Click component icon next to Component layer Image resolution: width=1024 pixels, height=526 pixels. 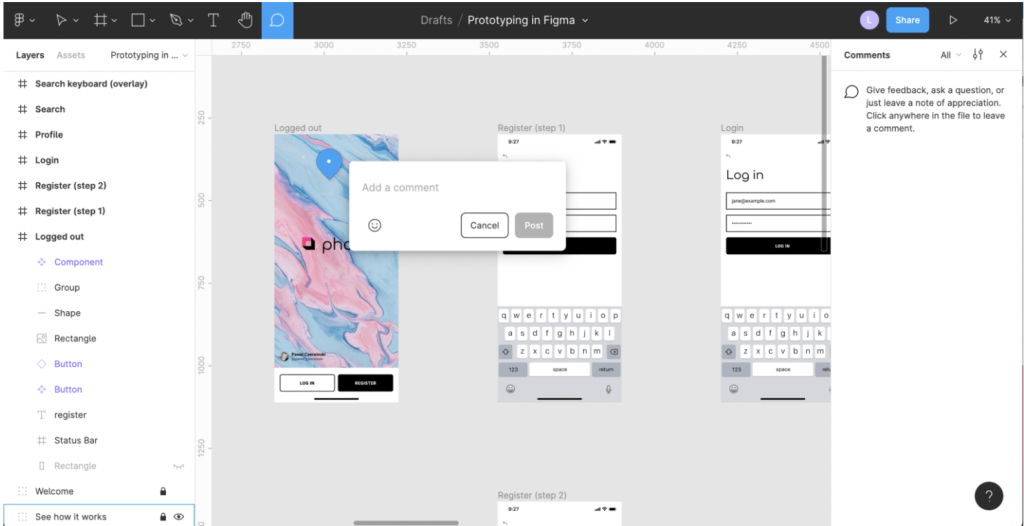click(42, 262)
